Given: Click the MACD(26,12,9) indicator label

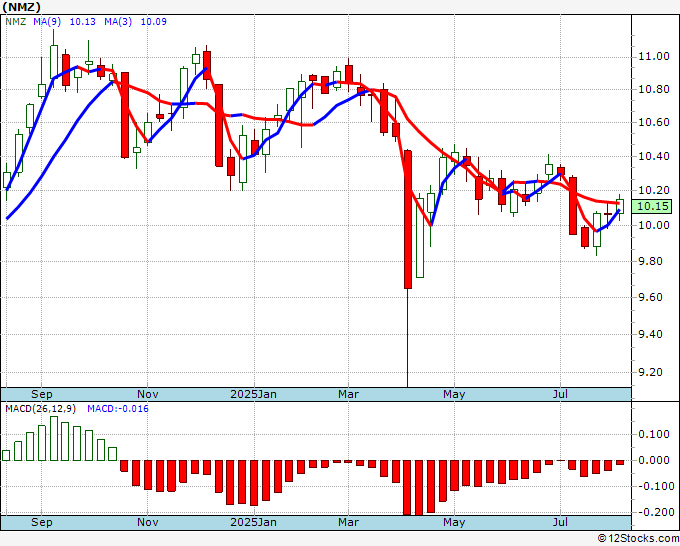Looking at the screenshot, I should coord(40,409).
